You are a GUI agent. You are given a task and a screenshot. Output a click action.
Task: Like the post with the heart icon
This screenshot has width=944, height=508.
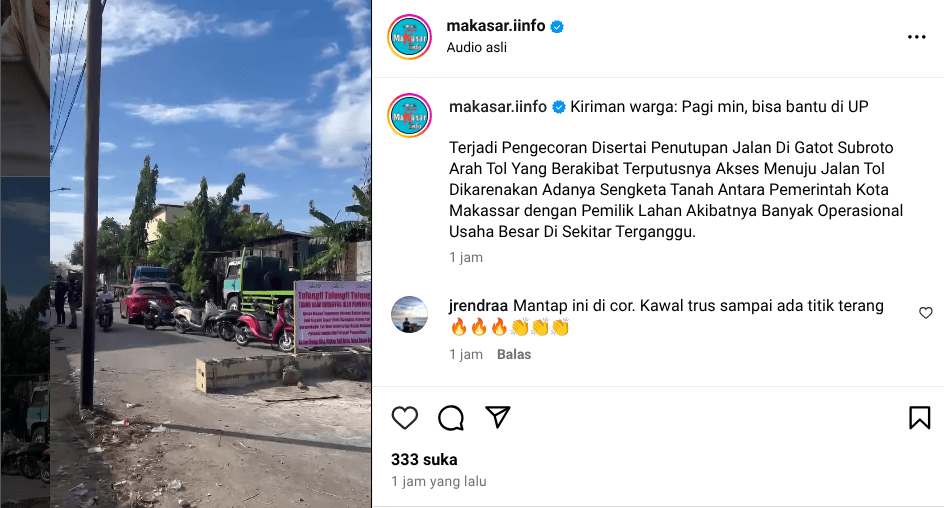tap(405, 418)
